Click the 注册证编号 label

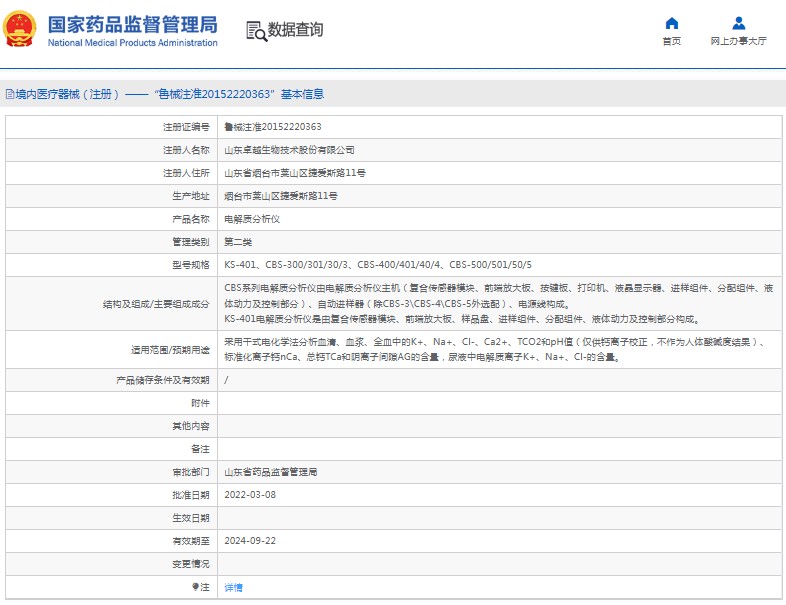(x=186, y=127)
